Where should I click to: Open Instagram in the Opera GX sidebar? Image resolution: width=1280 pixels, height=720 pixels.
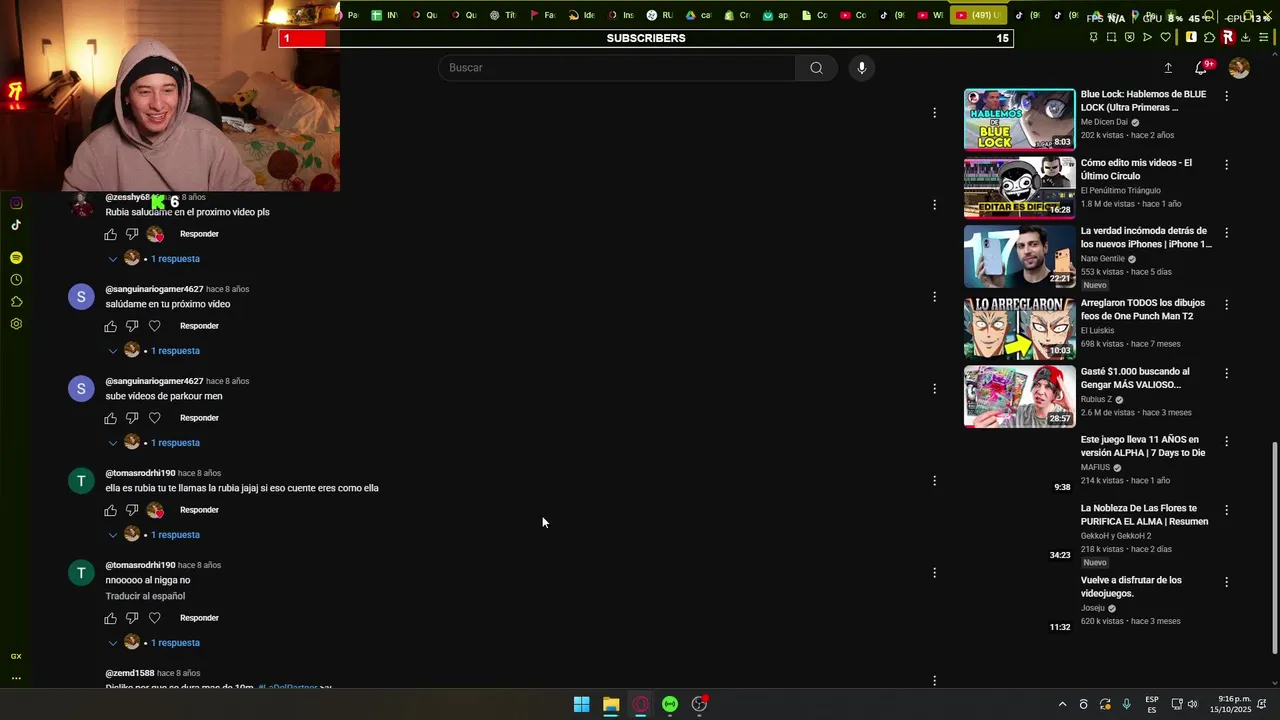pyautogui.click(x=16, y=203)
